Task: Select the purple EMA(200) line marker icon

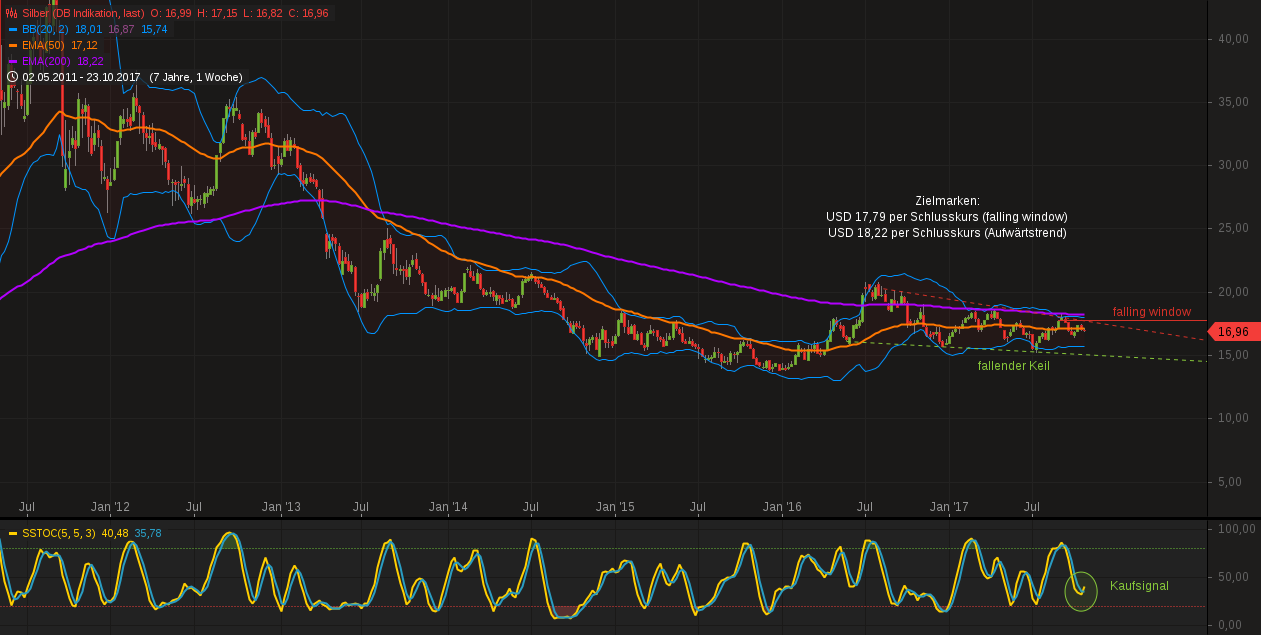Action: click(12, 61)
